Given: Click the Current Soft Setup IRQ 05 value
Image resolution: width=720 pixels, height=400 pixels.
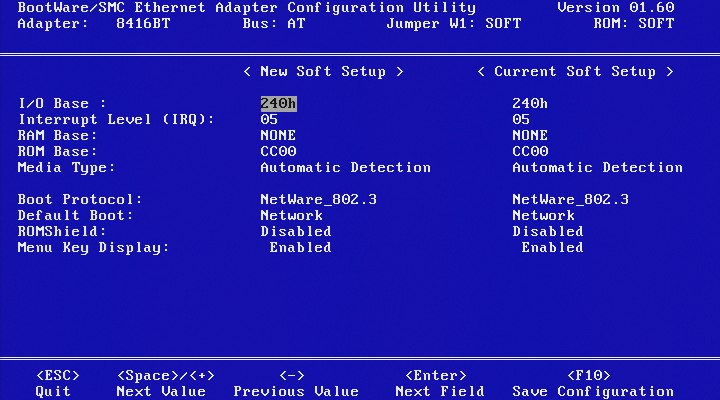Looking at the screenshot, I should 521,120.
